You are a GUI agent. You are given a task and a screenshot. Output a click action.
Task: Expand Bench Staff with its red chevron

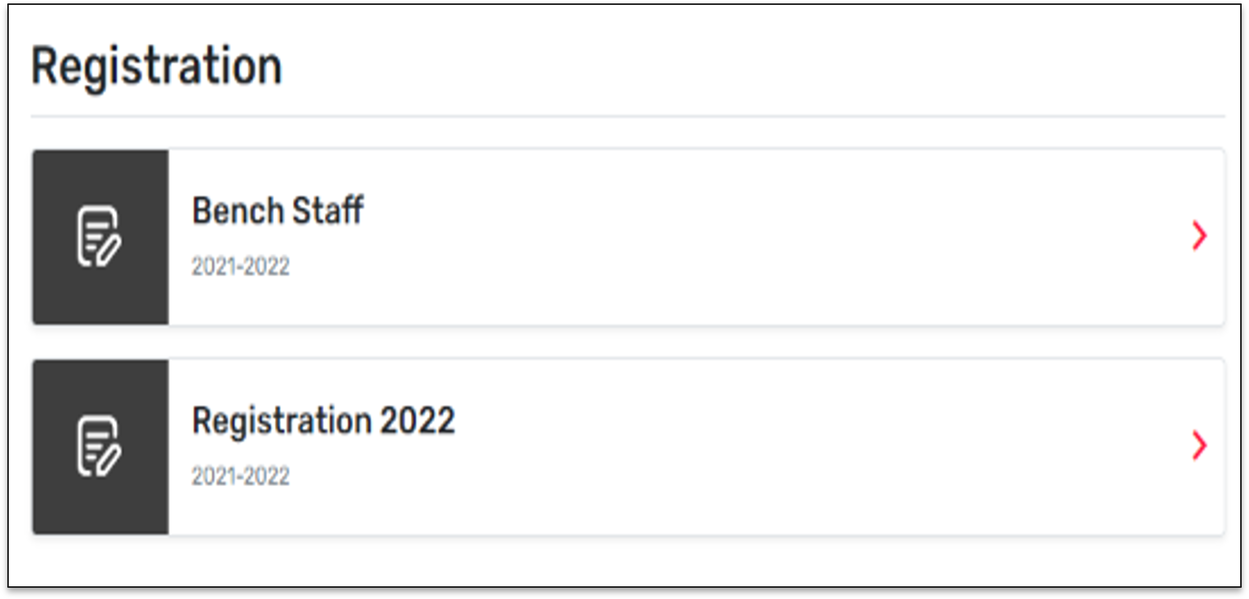click(x=1199, y=236)
